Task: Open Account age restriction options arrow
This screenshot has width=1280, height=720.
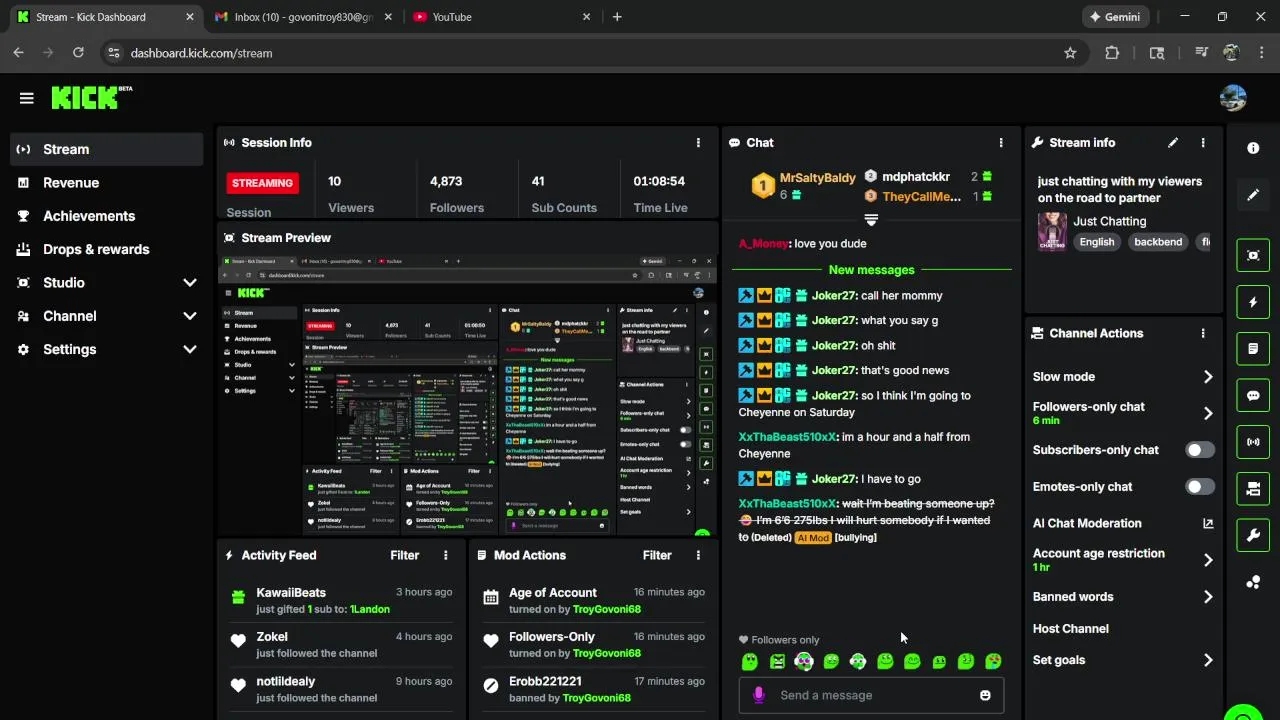Action: click(x=1208, y=560)
